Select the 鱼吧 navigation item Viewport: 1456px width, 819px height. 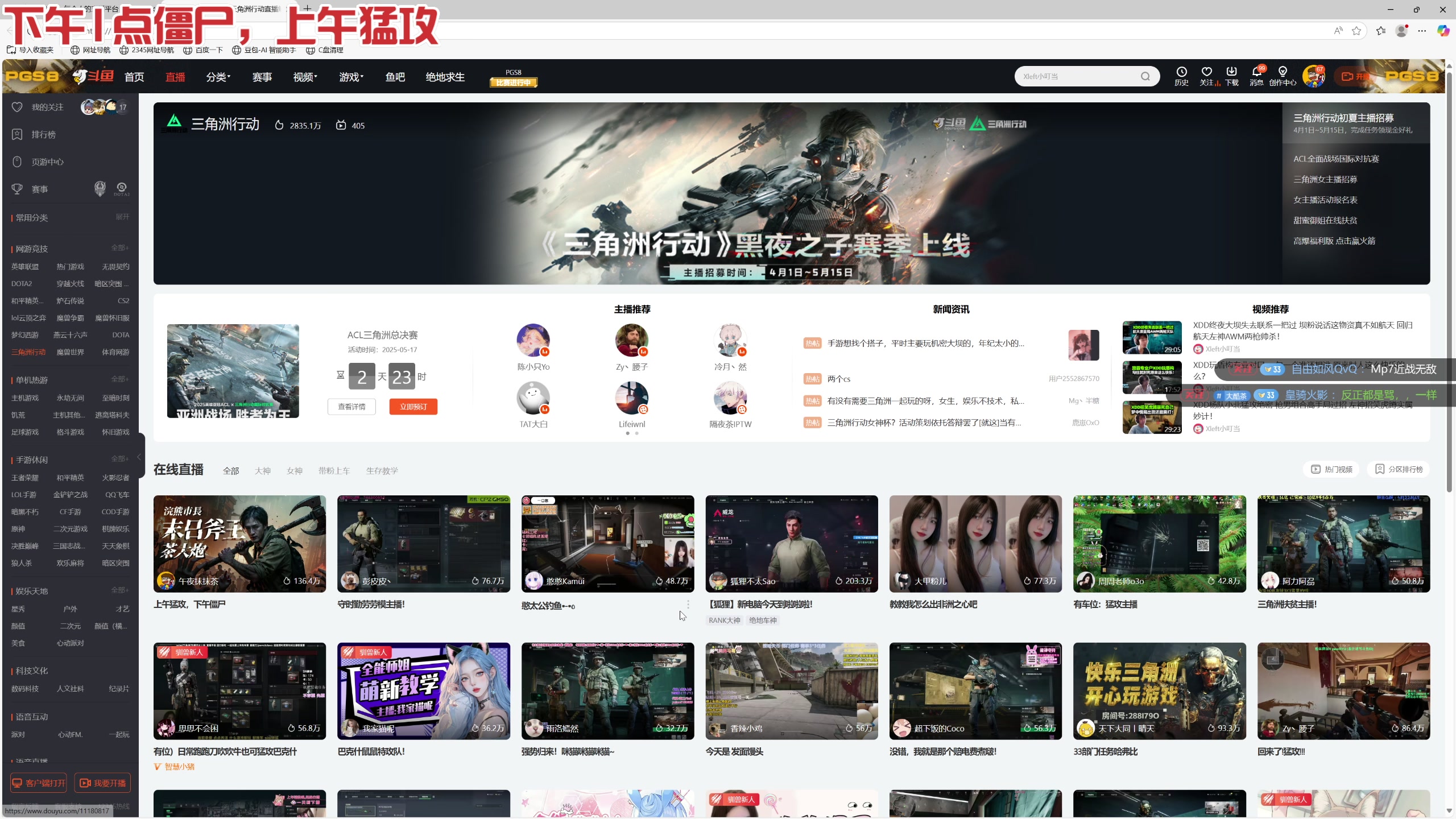coord(395,77)
